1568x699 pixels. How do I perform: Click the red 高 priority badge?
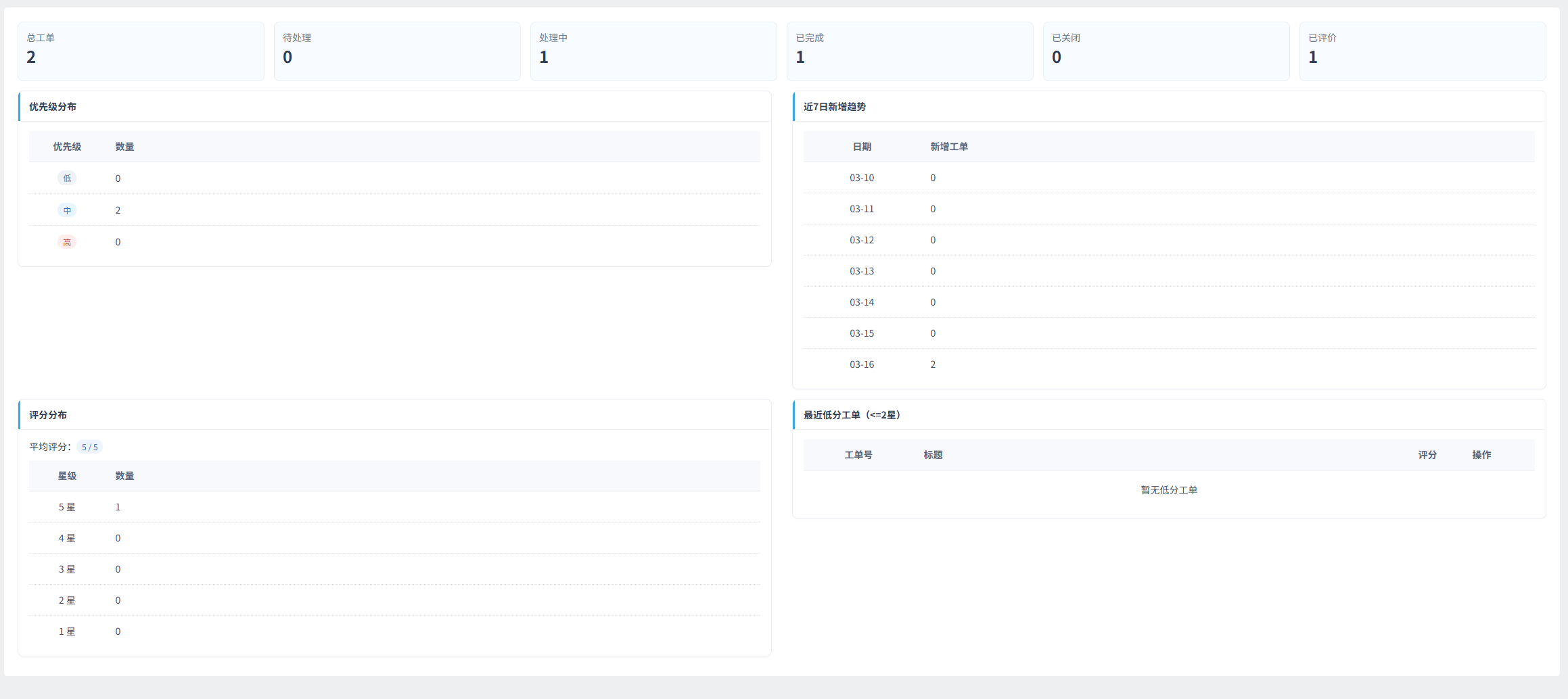pyautogui.click(x=67, y=242)
